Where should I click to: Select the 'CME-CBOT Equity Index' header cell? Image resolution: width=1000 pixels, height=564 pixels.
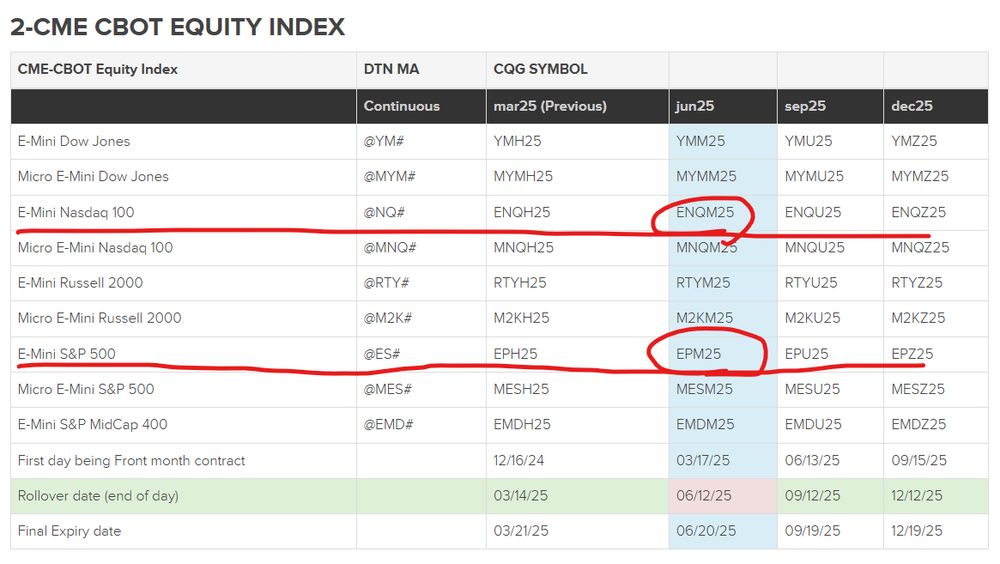point(98,69)
